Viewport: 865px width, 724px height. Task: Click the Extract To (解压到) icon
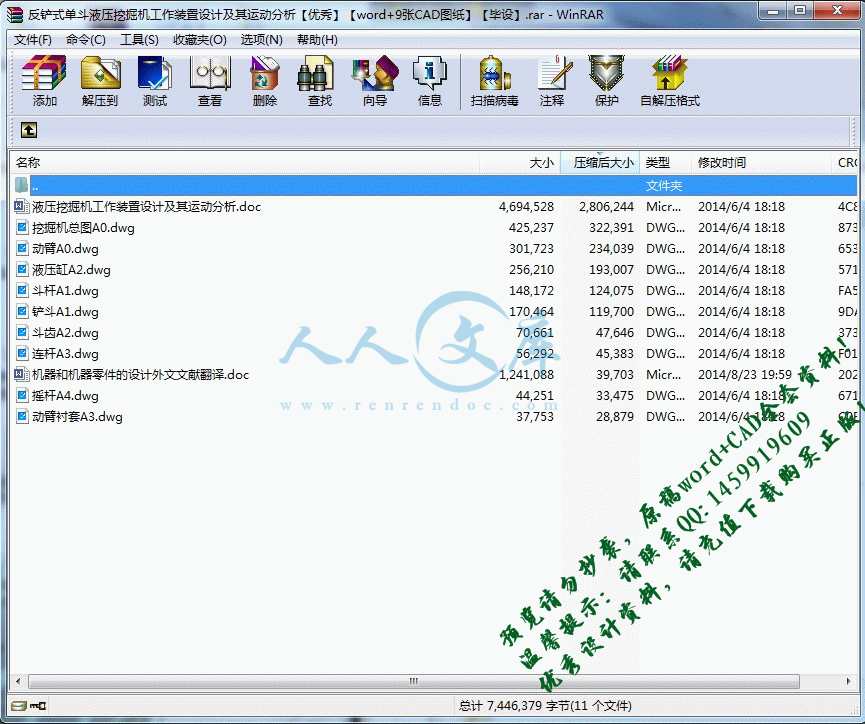[x=100, y=73]
